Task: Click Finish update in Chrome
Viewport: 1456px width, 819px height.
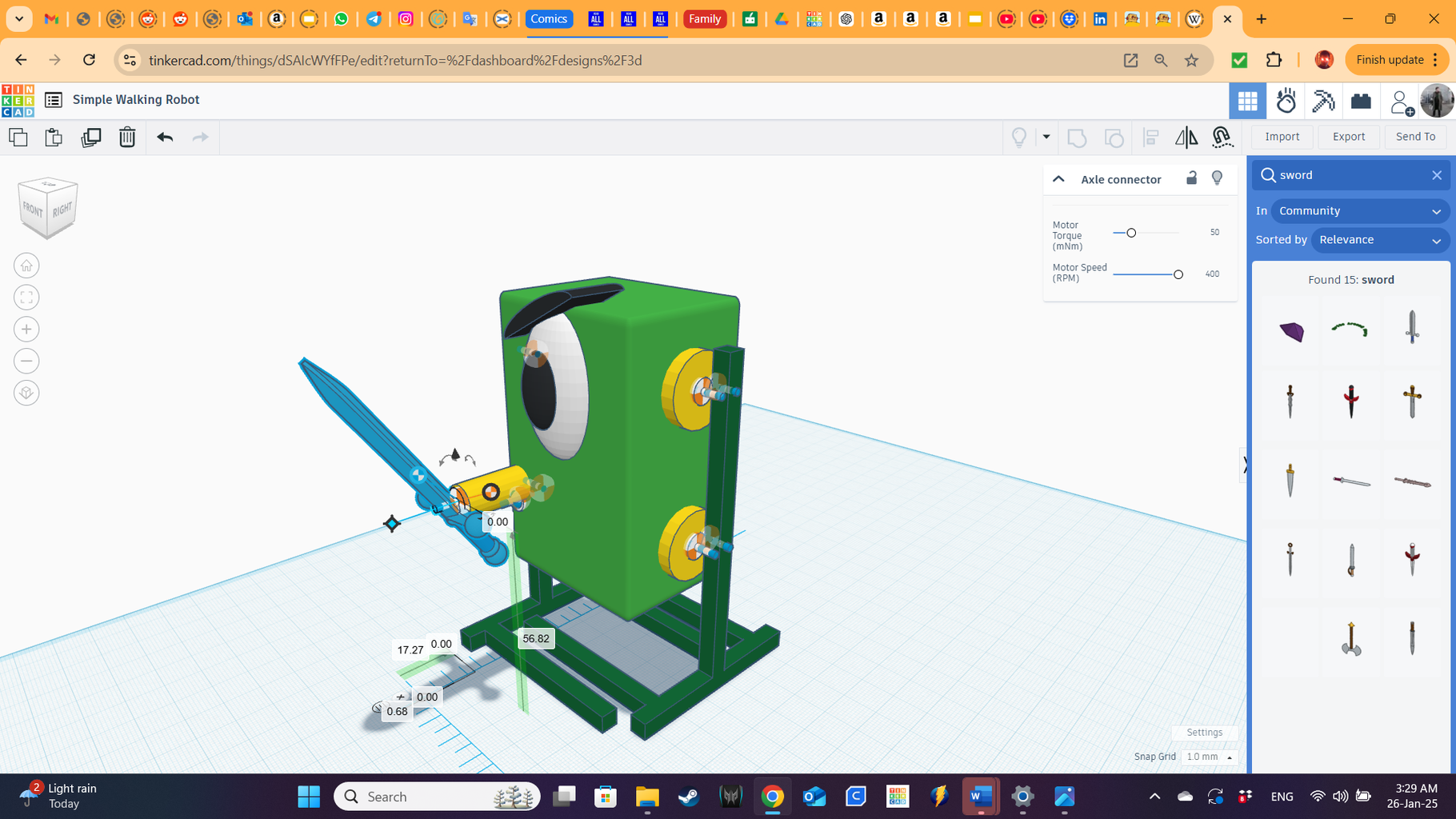Action: pos(1397,60)
